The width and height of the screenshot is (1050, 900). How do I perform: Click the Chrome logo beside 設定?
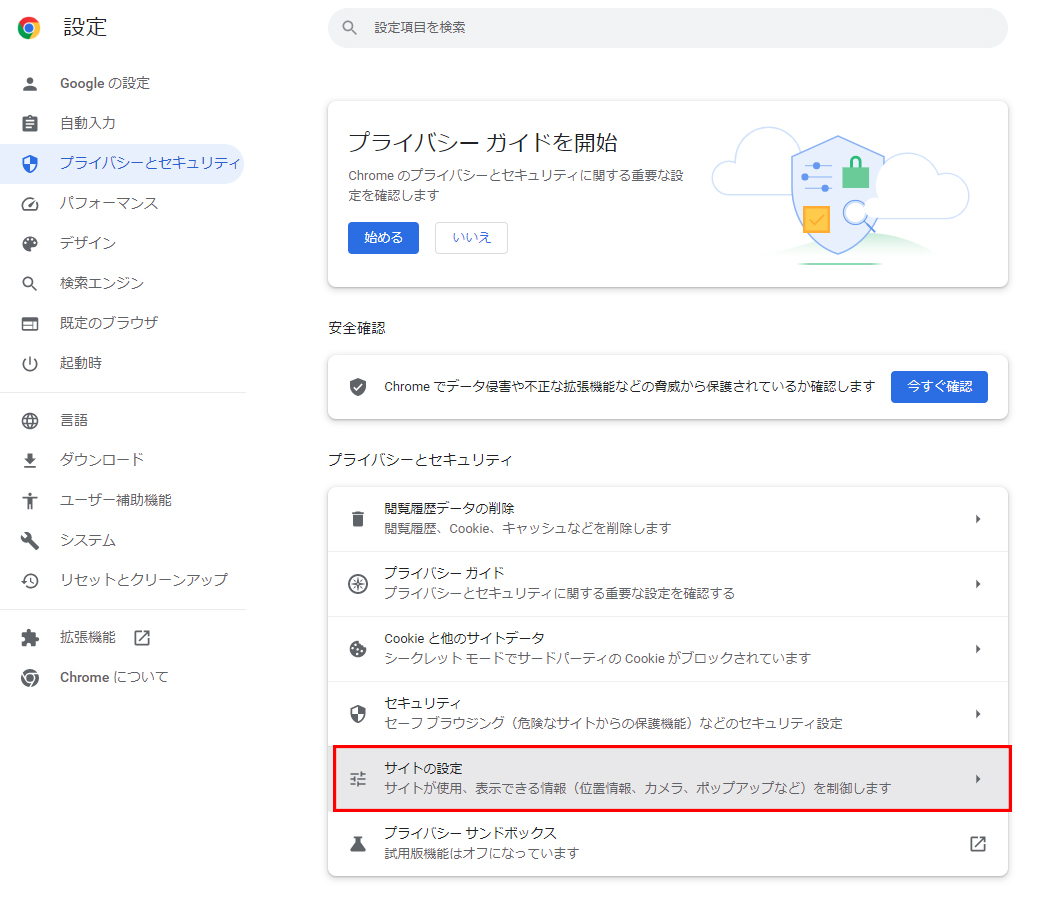(29, 27)
